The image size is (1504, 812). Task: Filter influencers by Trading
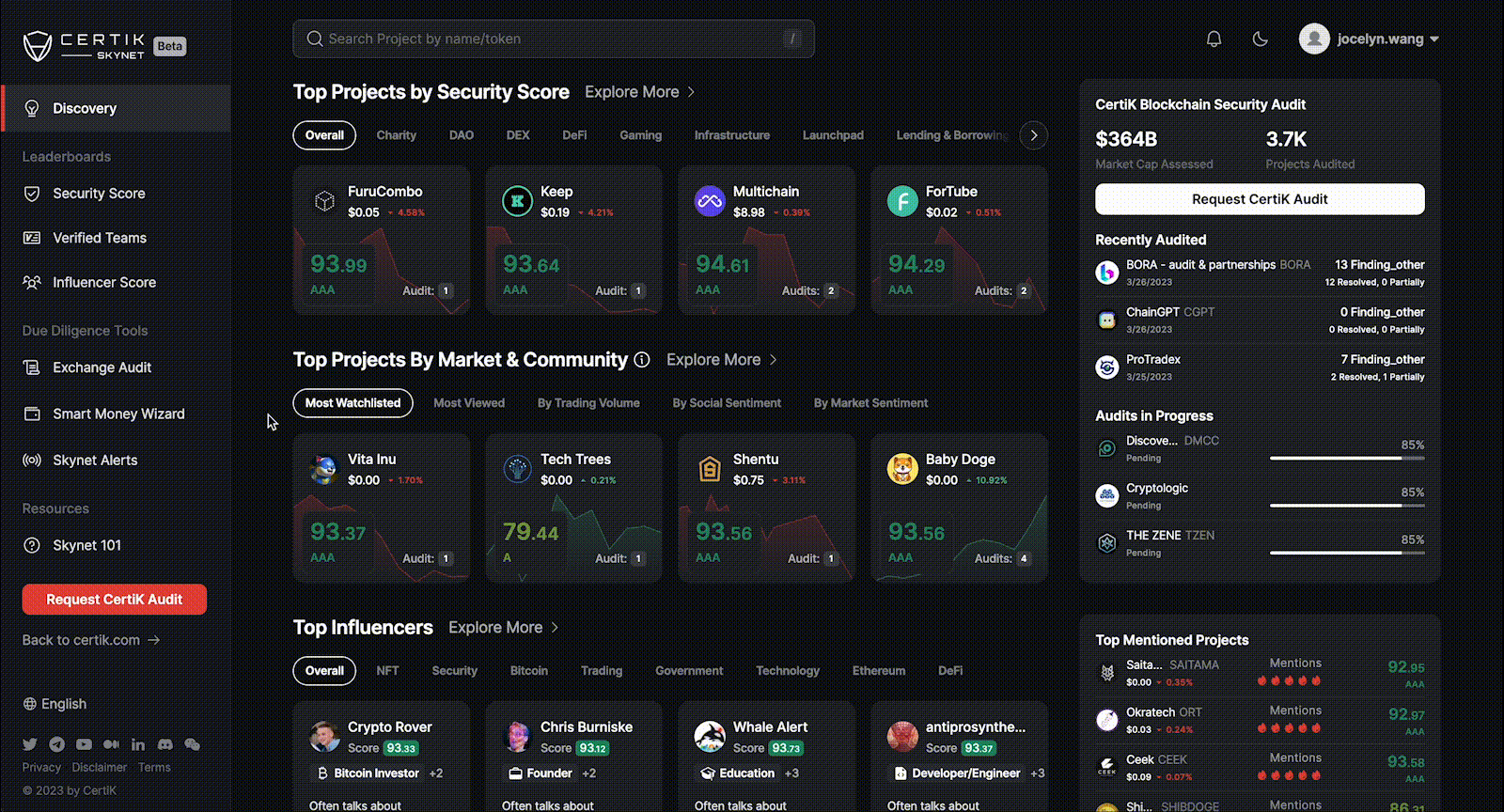(602, 671)
